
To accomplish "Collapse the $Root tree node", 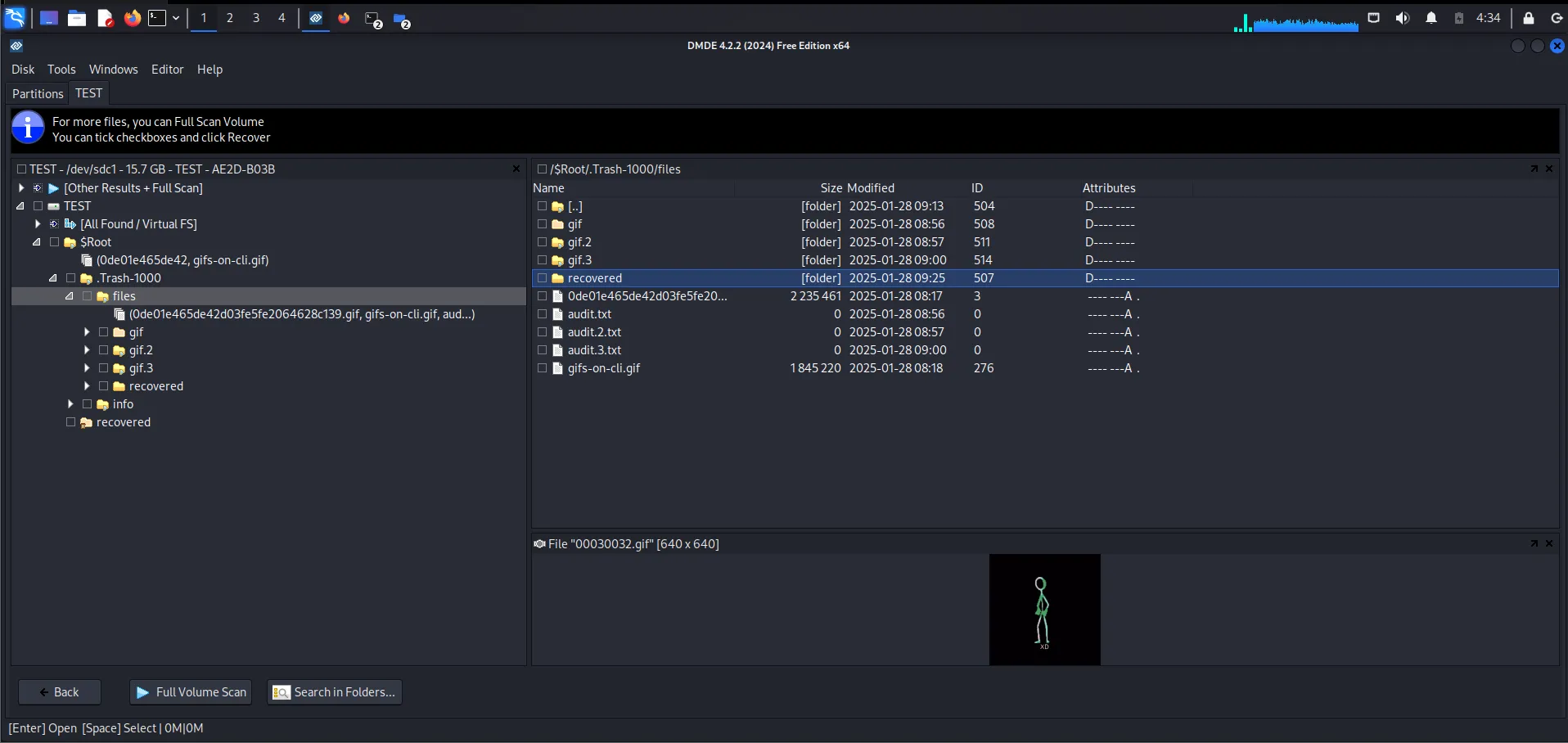I will click(37, 242).
